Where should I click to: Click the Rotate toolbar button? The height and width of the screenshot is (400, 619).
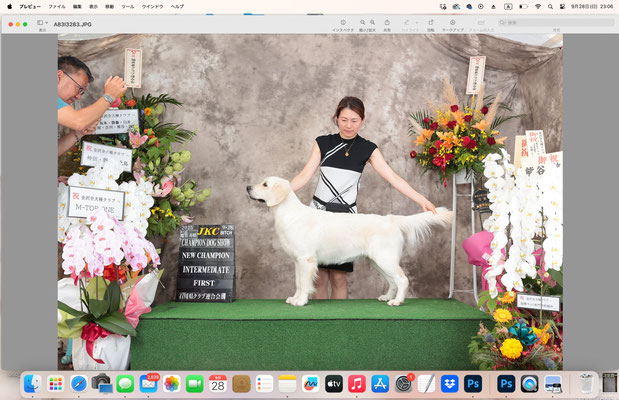tap(431, 23)
